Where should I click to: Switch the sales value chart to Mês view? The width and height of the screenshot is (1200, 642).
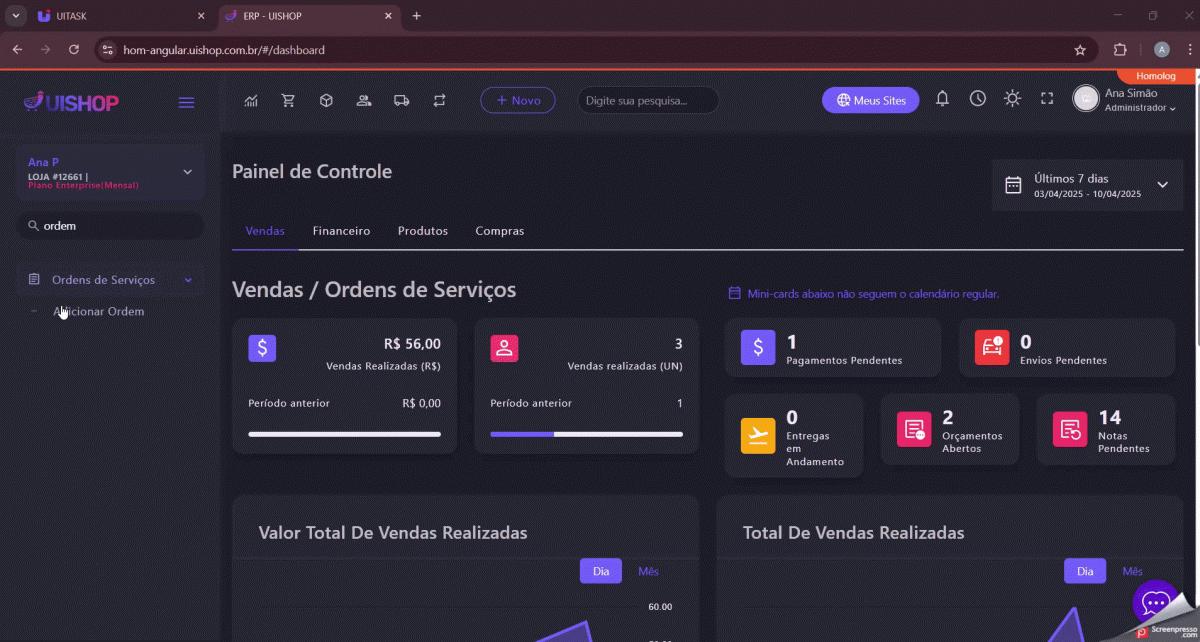point(648,571)
